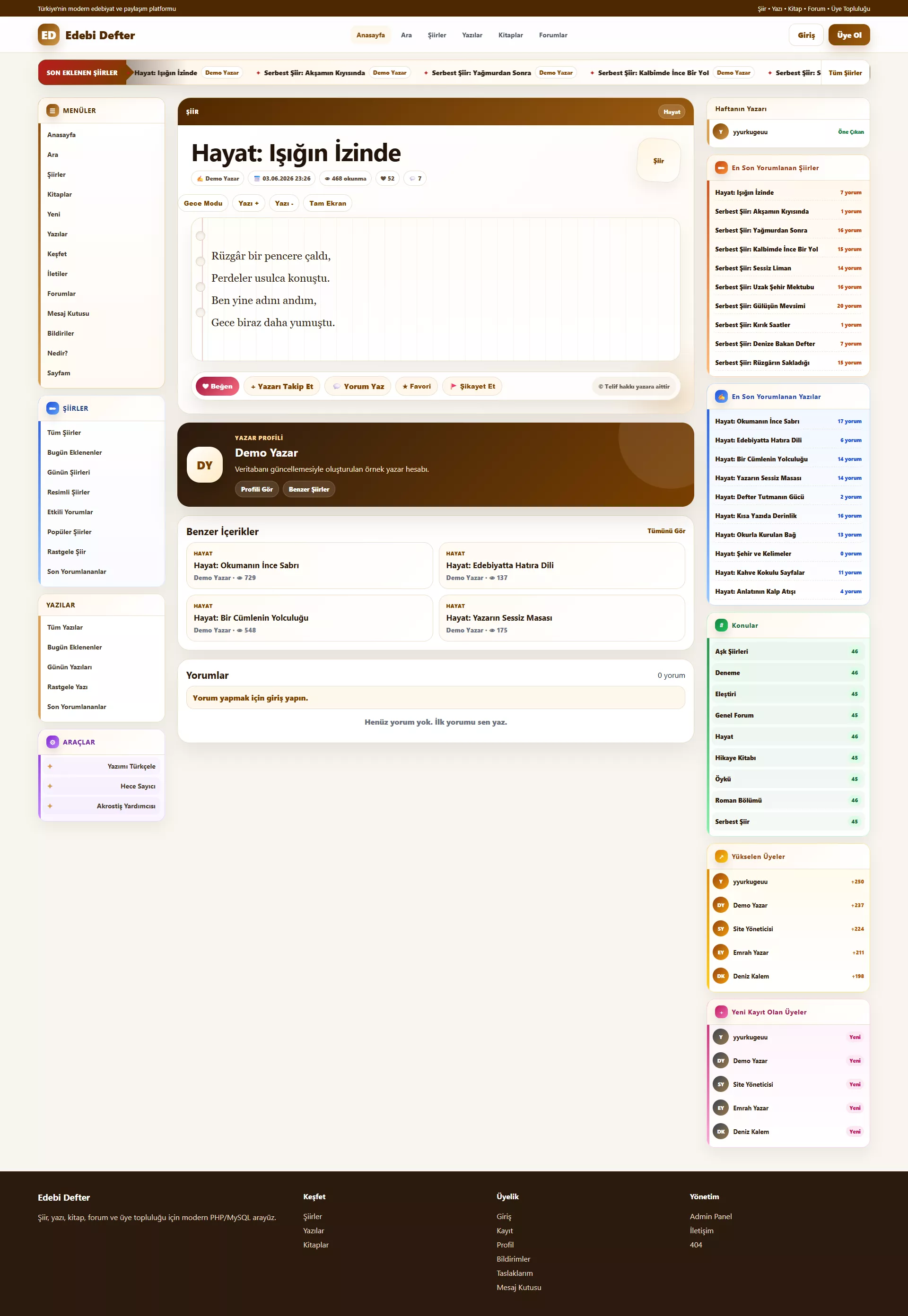Click yyurkugeuu avatar in Haftanın Yazarı
Image resolution: width=908 pixels, height=1316 pixels.
click(721, 132)
